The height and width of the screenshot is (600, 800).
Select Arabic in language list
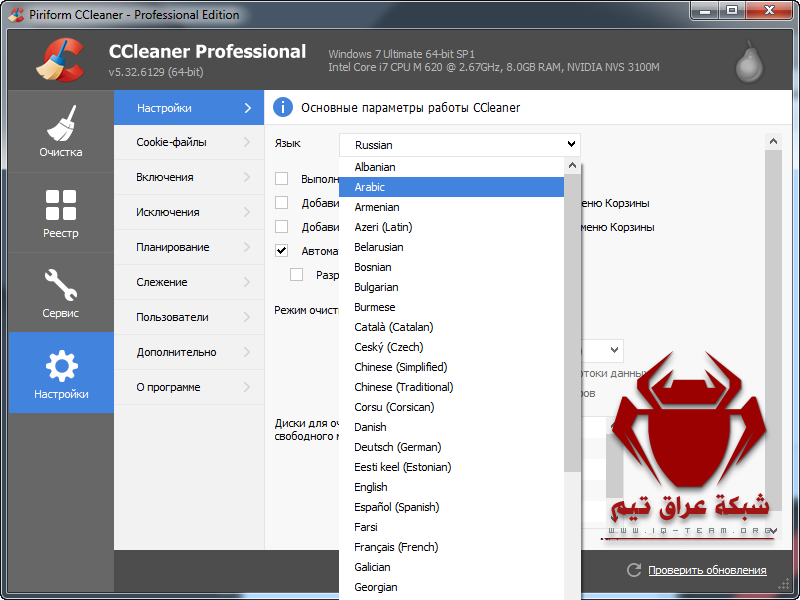point(452,187)
